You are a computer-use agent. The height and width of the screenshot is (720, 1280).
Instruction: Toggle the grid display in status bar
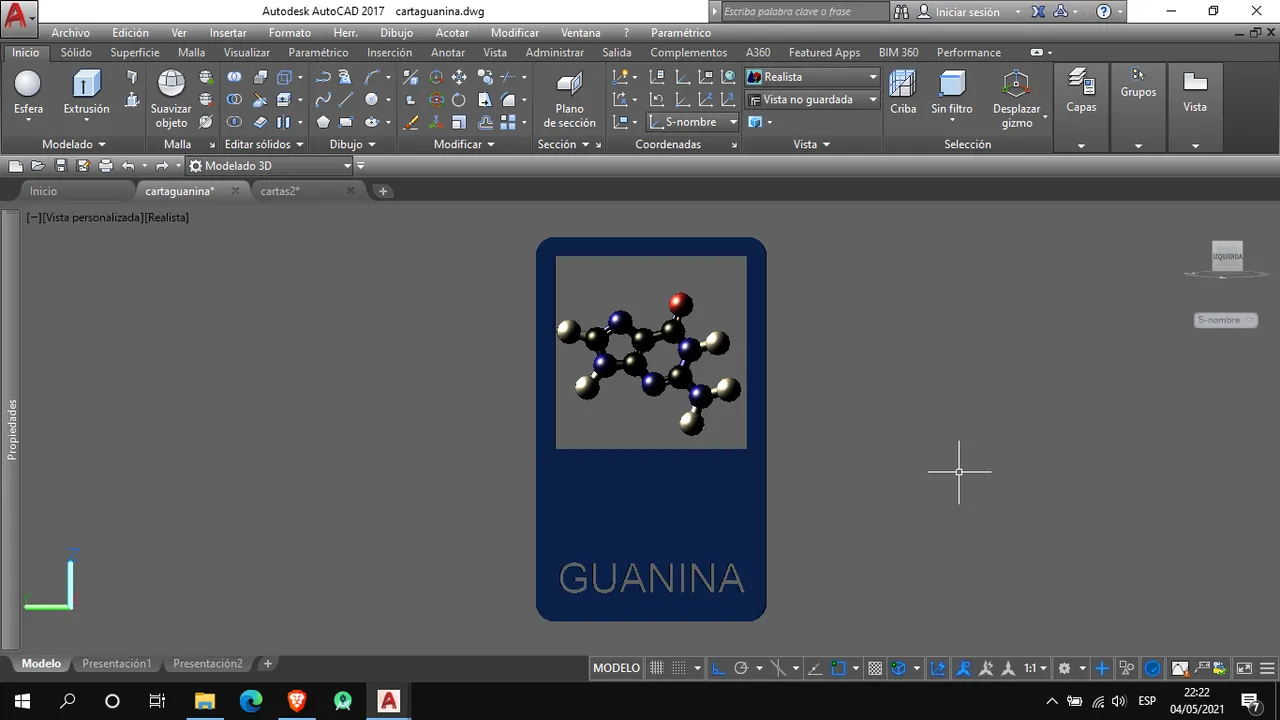(x=657, y=668)
